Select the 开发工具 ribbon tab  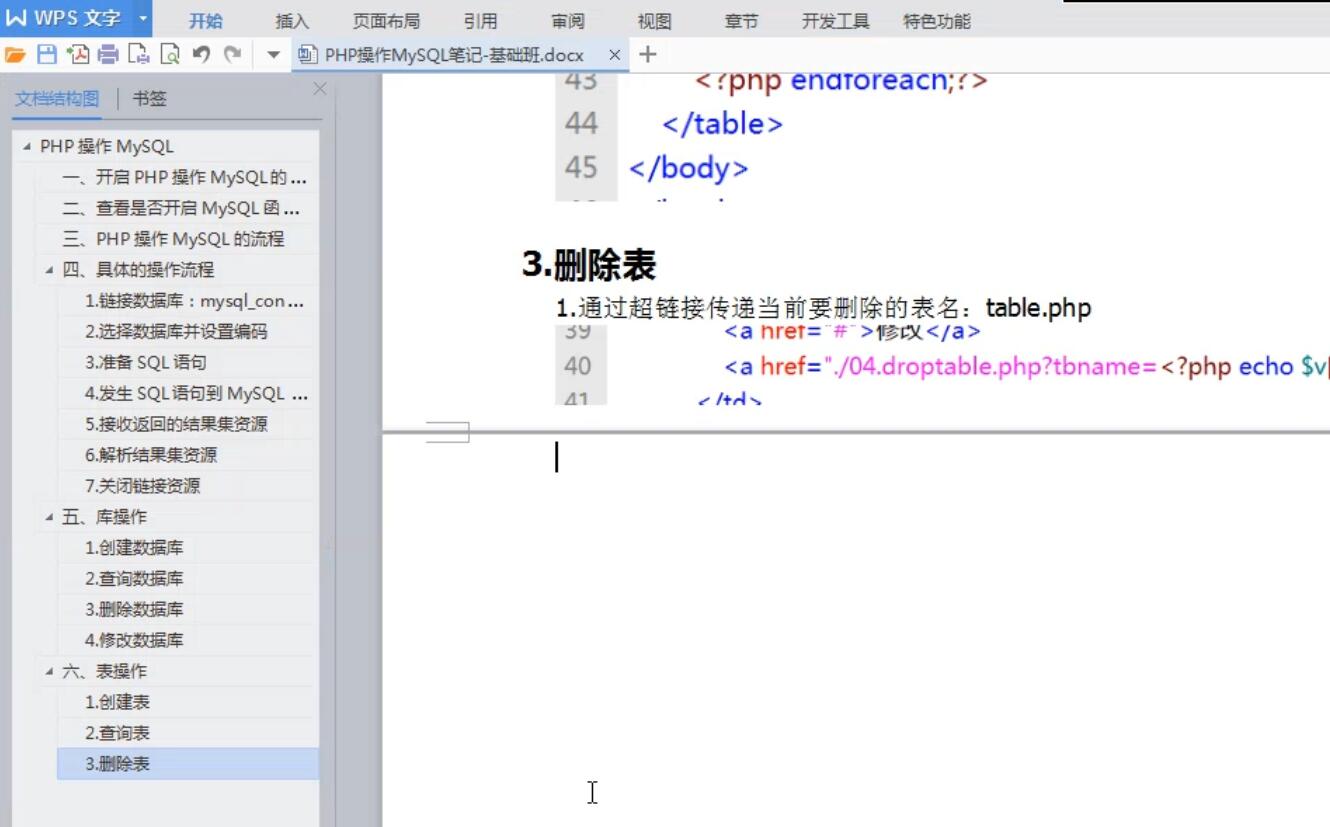(835, 21)
